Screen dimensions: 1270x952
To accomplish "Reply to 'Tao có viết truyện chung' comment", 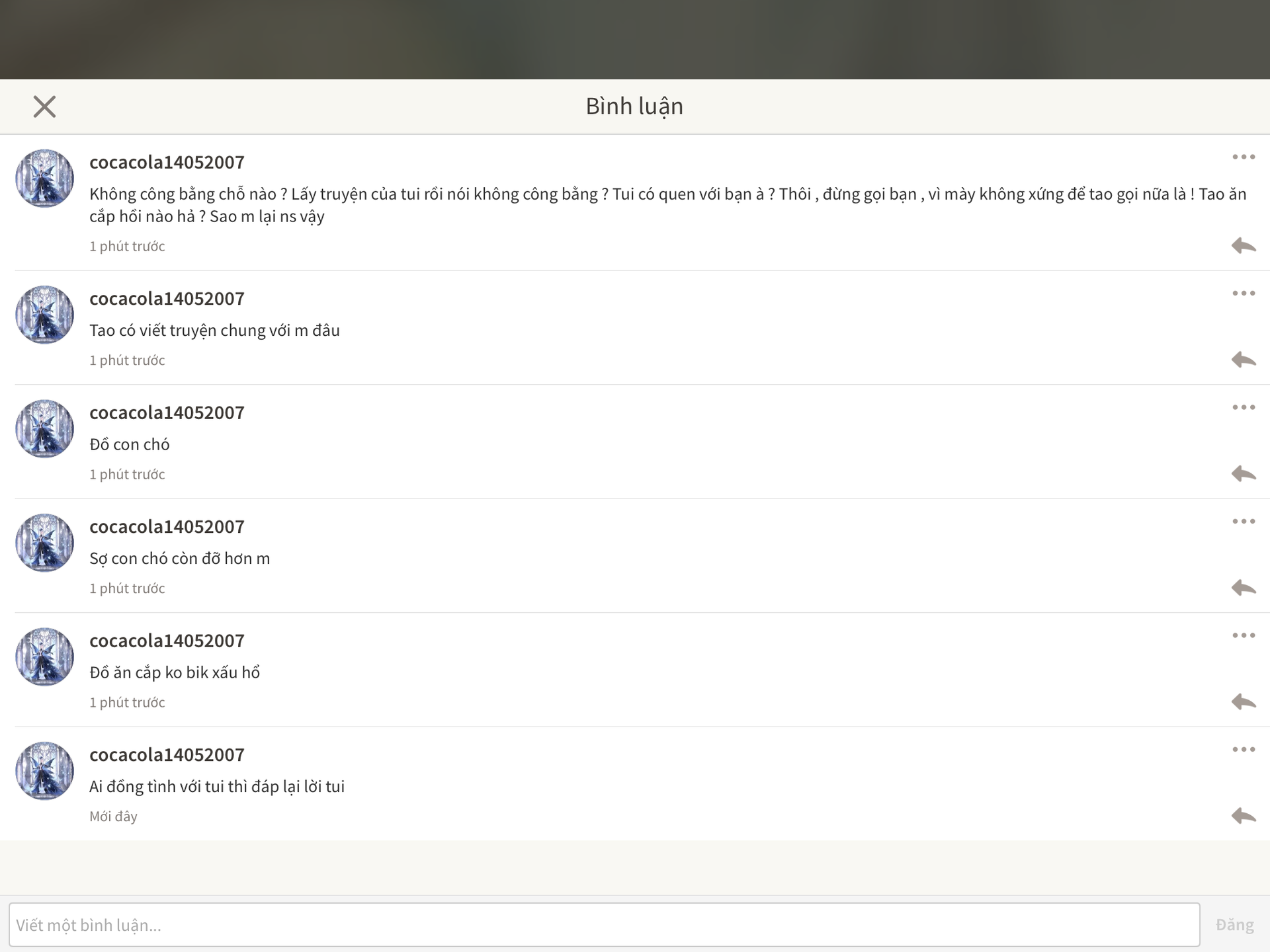I will (x=1244, y=360).
